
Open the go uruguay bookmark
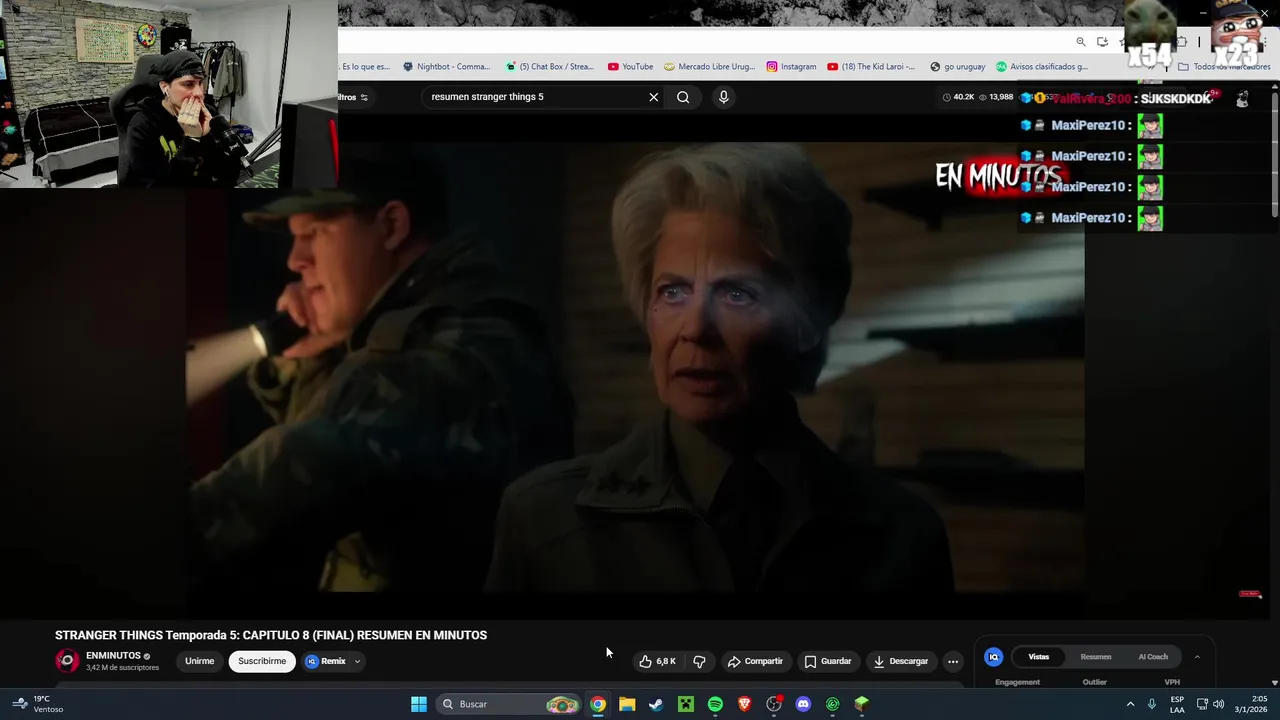coord(957,67)
